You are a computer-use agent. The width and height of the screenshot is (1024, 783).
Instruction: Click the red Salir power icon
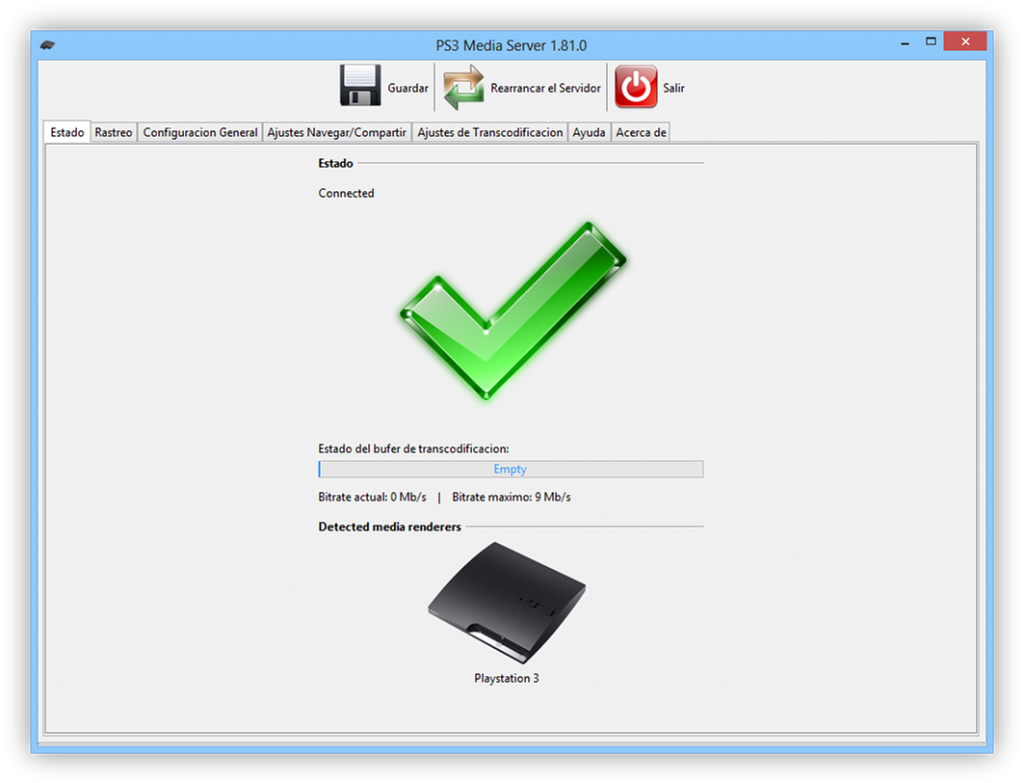click(x=635, y=86)
